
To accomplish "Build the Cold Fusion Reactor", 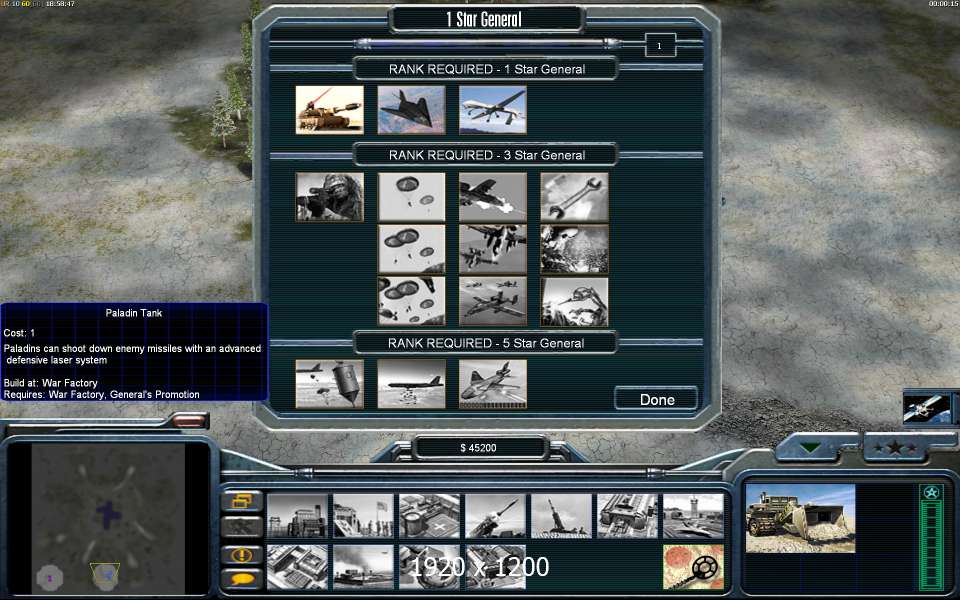I will coord(297,516).
